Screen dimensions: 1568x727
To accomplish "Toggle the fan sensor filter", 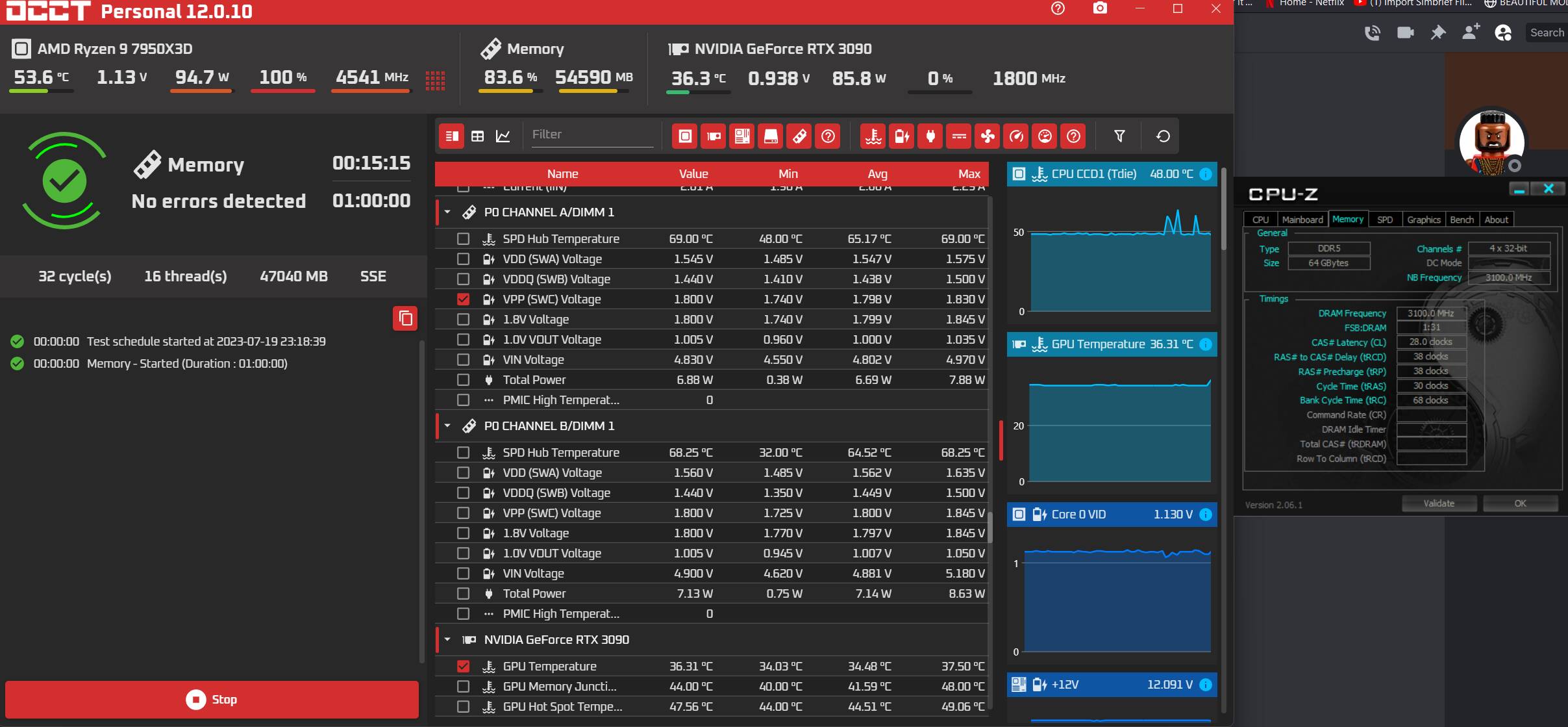I will [988, 136].
